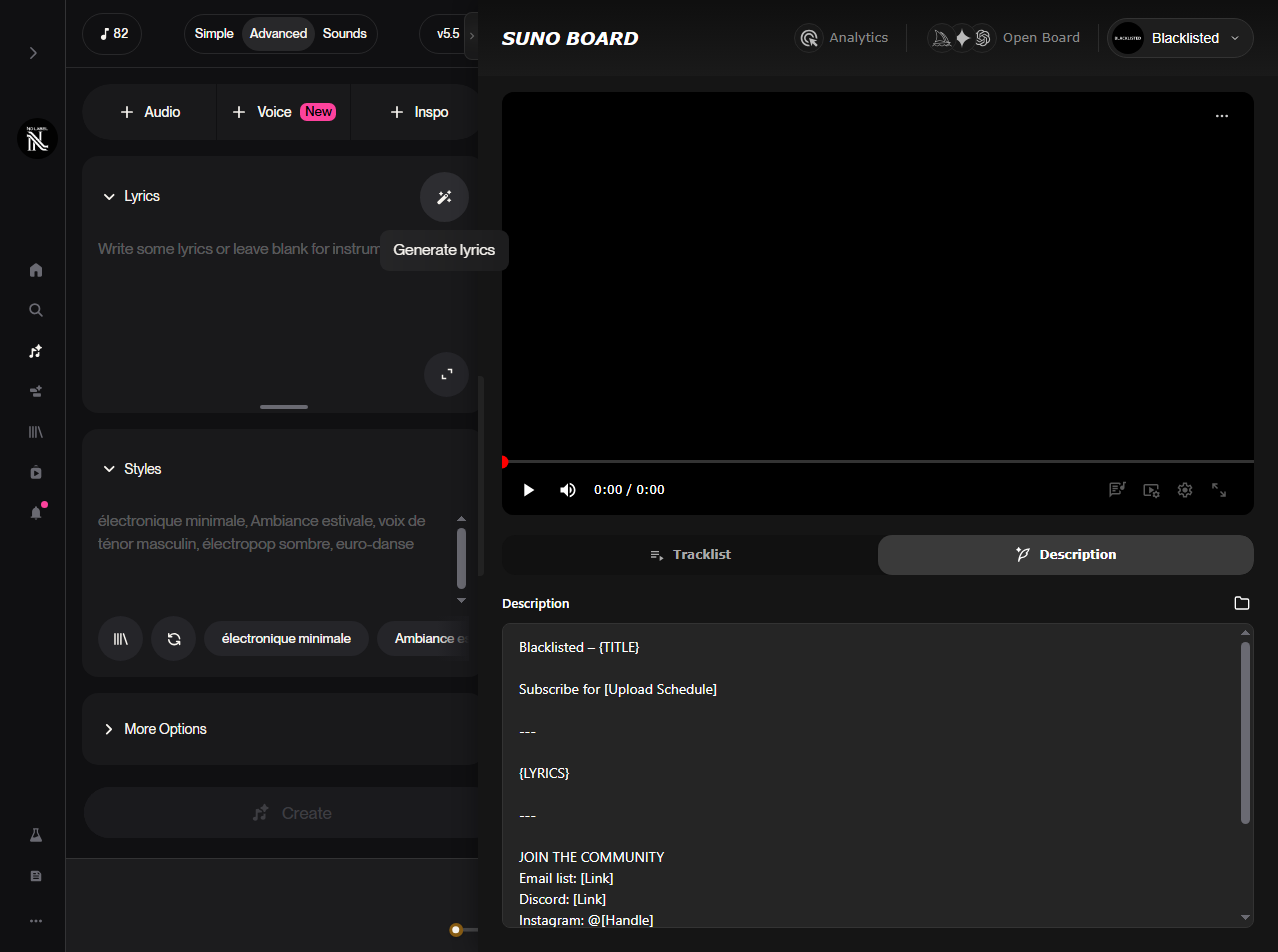This screenshot has width=1278, height=952.
Task: Open the saved styles library icon
Action: tap(120, 638)
